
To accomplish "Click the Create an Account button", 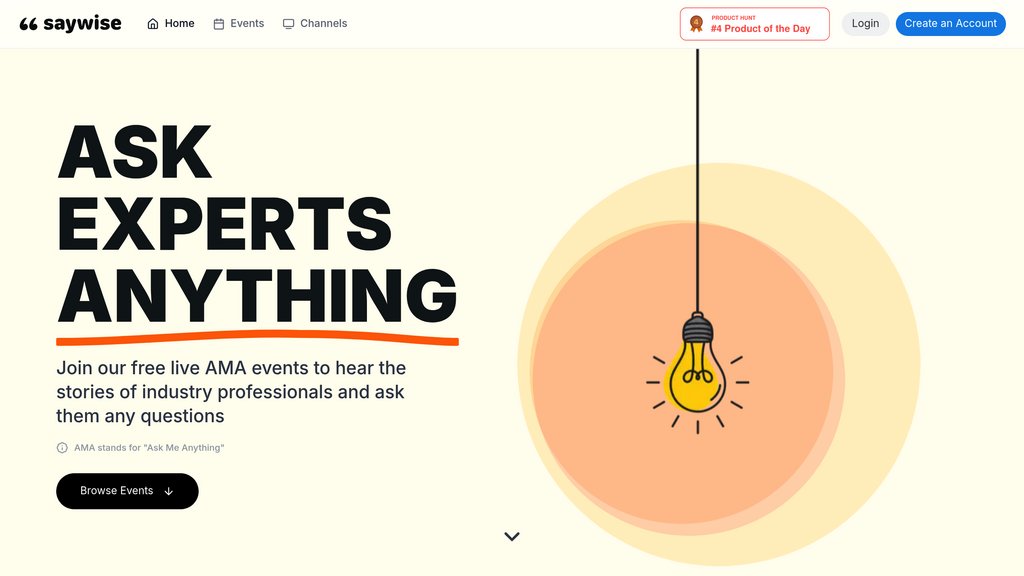I will pos(950,24).
